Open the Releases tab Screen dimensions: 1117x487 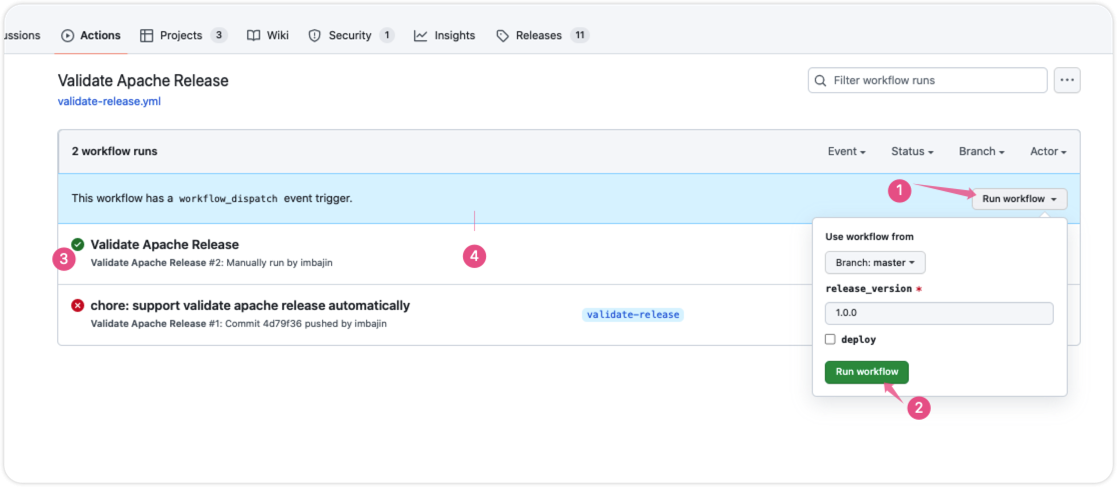tap(543, 36)
